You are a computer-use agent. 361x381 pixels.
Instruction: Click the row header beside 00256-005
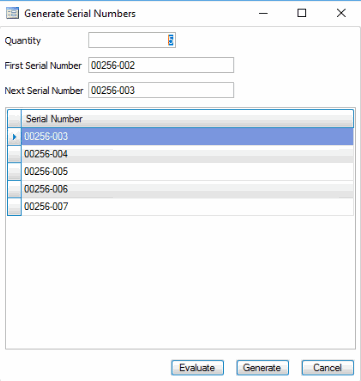(x=14, y=172)
